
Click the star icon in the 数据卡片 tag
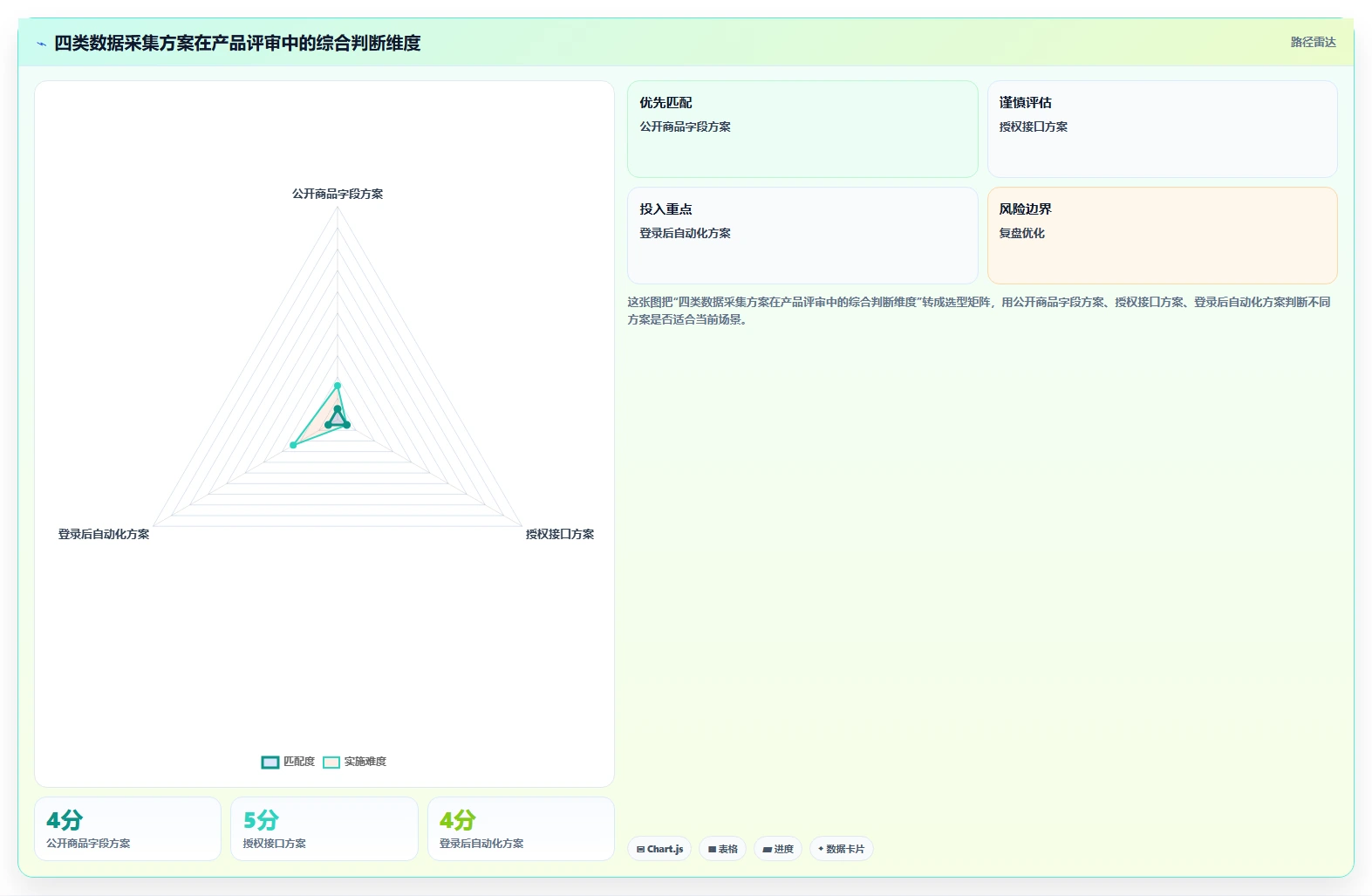(x=821, y=849)
